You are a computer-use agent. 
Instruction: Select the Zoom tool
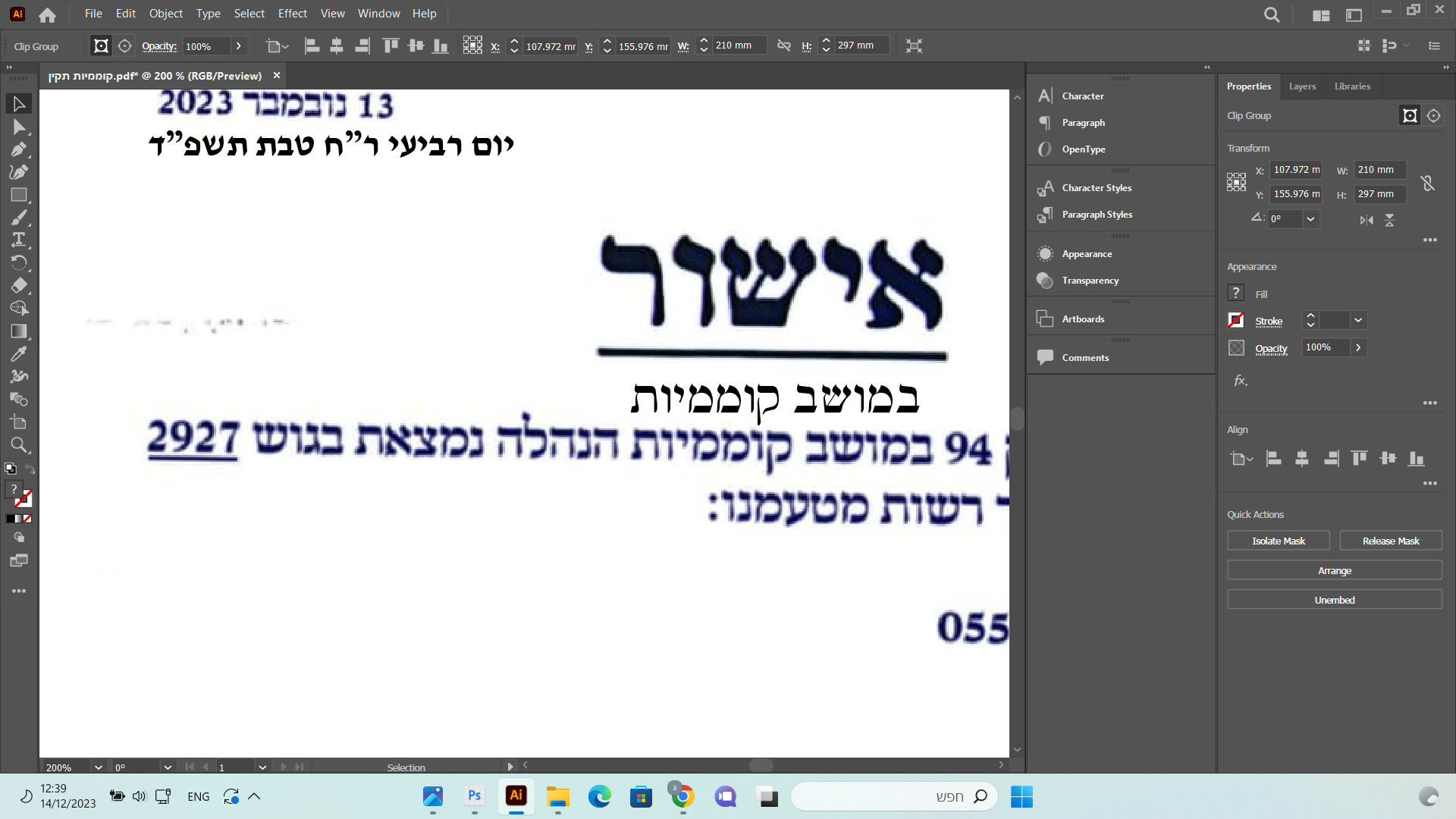(x=19, y=445)
